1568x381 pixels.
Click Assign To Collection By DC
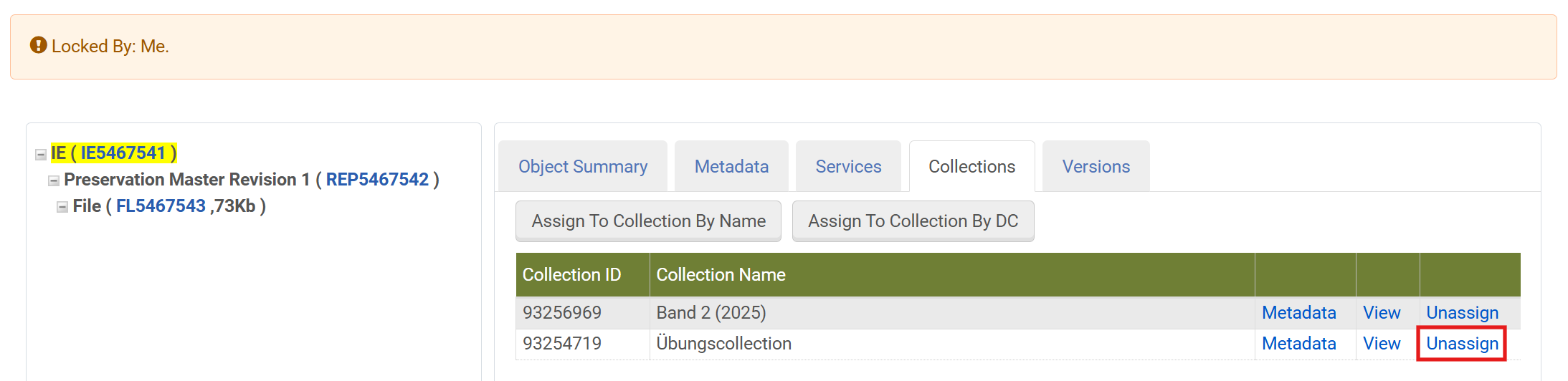pos(913,221)
